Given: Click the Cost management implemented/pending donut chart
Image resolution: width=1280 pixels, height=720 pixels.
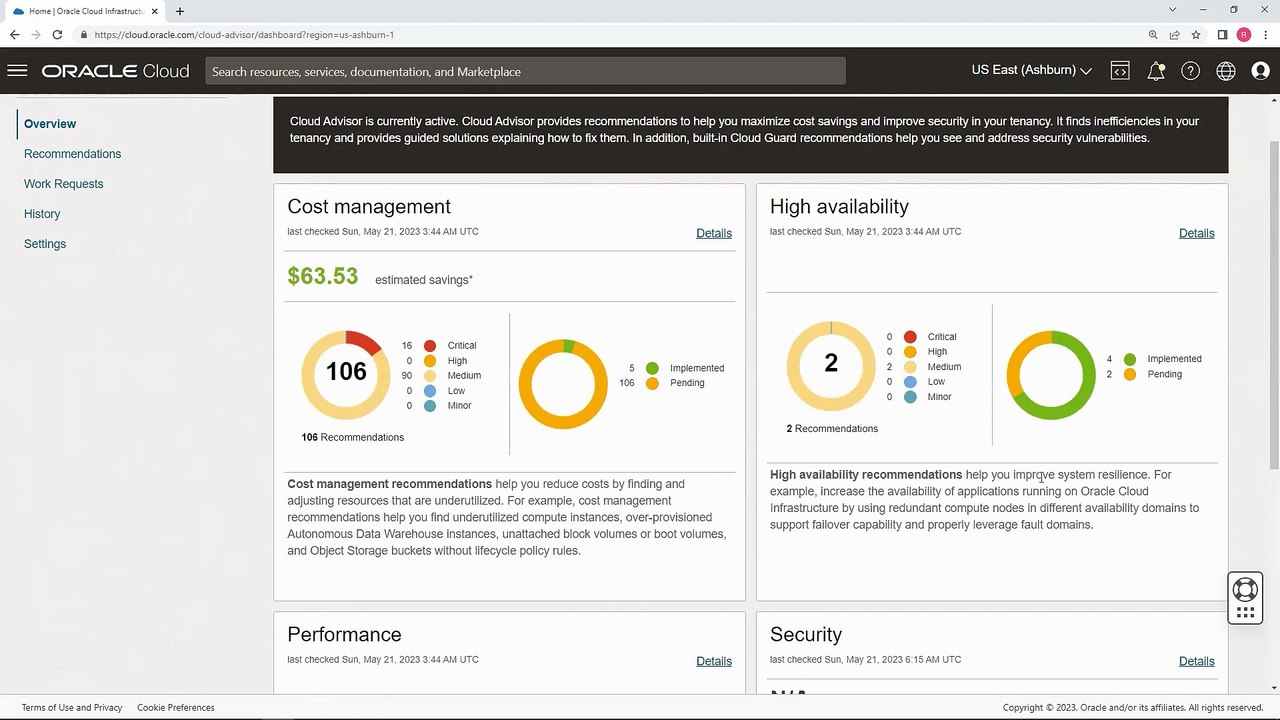Looking at the screenshot, I should pos(563,384).
